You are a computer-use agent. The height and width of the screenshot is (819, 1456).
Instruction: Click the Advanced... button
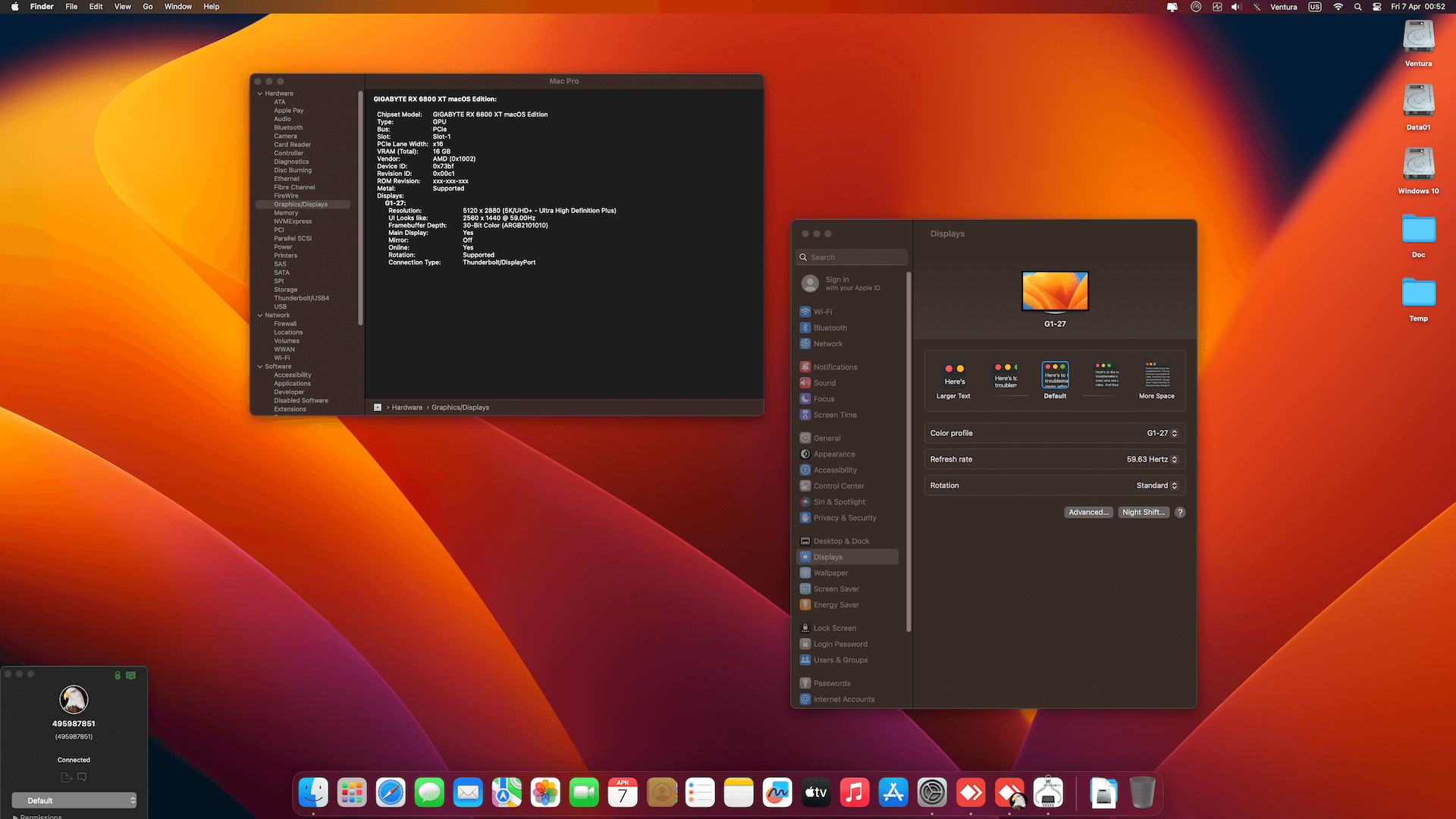(x=1088, y=513)
